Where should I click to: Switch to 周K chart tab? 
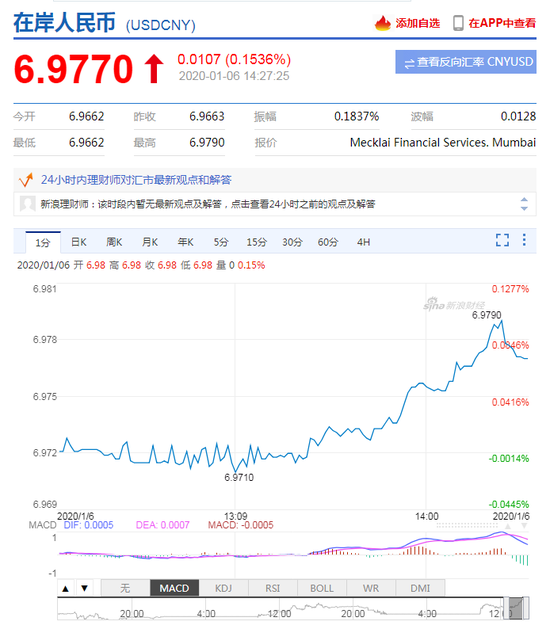[x=114, y=242]
